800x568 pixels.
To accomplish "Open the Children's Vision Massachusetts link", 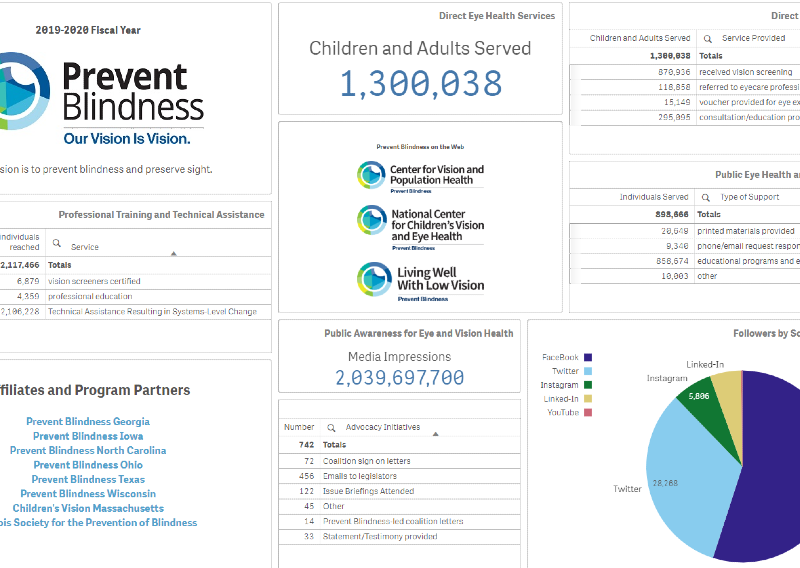I will pyautogui.click(x=88, y=508).
